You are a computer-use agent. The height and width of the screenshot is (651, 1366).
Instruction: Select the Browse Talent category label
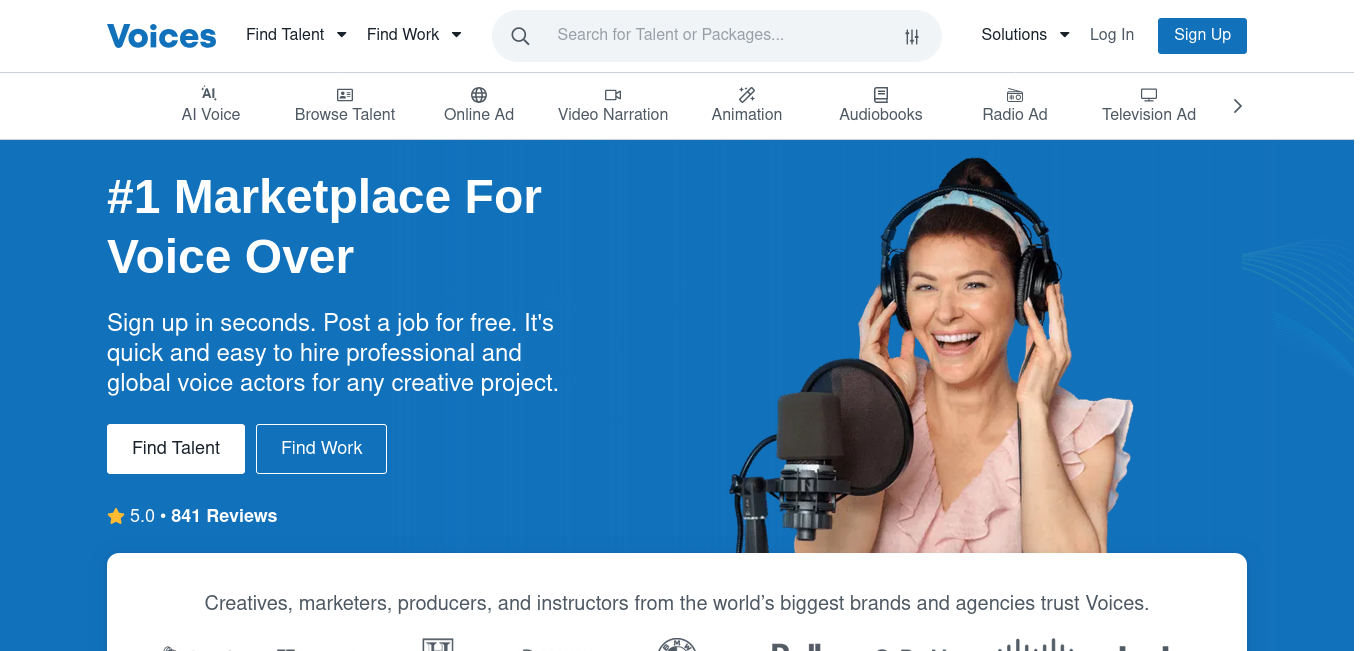point(345,114)
